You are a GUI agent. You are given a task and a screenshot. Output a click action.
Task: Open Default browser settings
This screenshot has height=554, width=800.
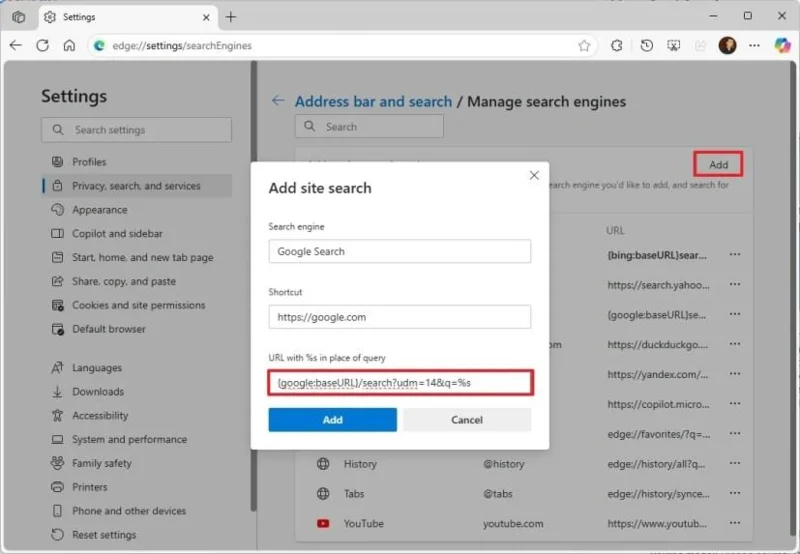point(136,329)
